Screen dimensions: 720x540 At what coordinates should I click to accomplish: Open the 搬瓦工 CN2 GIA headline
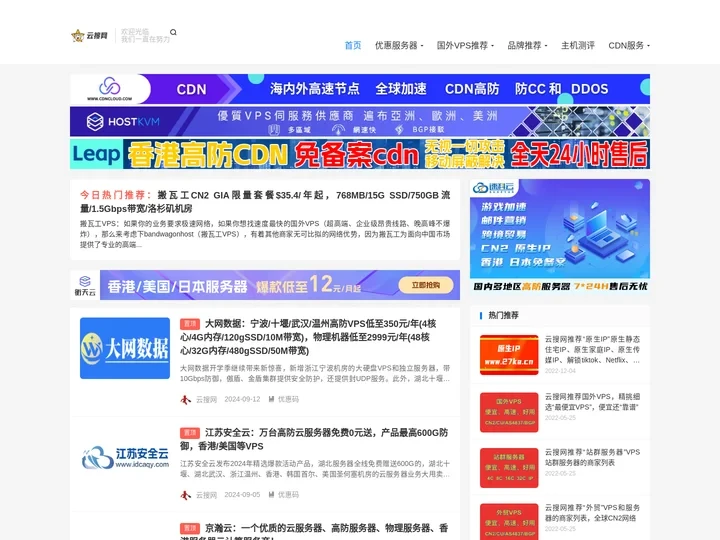click(265, 202)
